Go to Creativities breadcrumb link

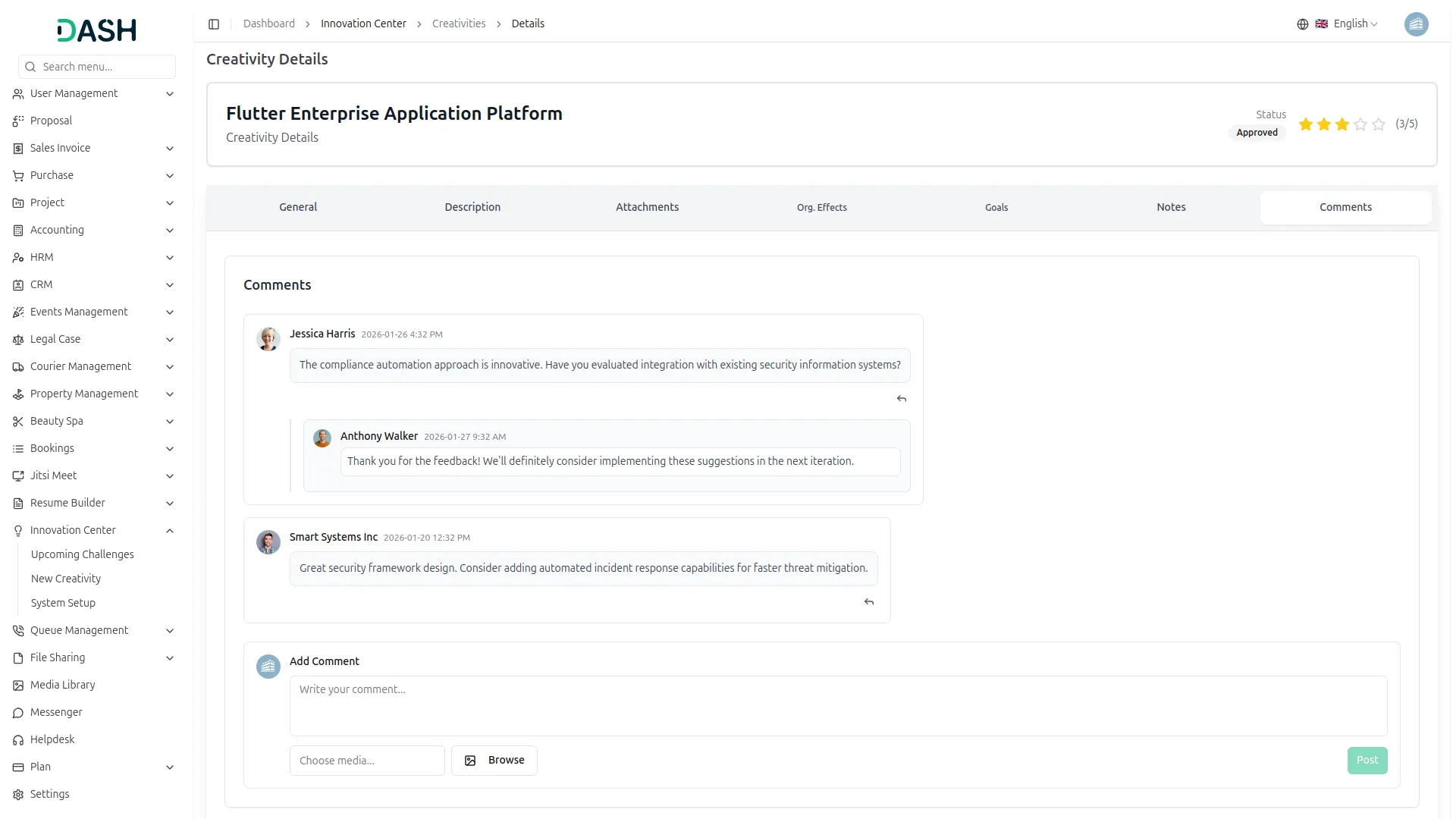point(459,24)
